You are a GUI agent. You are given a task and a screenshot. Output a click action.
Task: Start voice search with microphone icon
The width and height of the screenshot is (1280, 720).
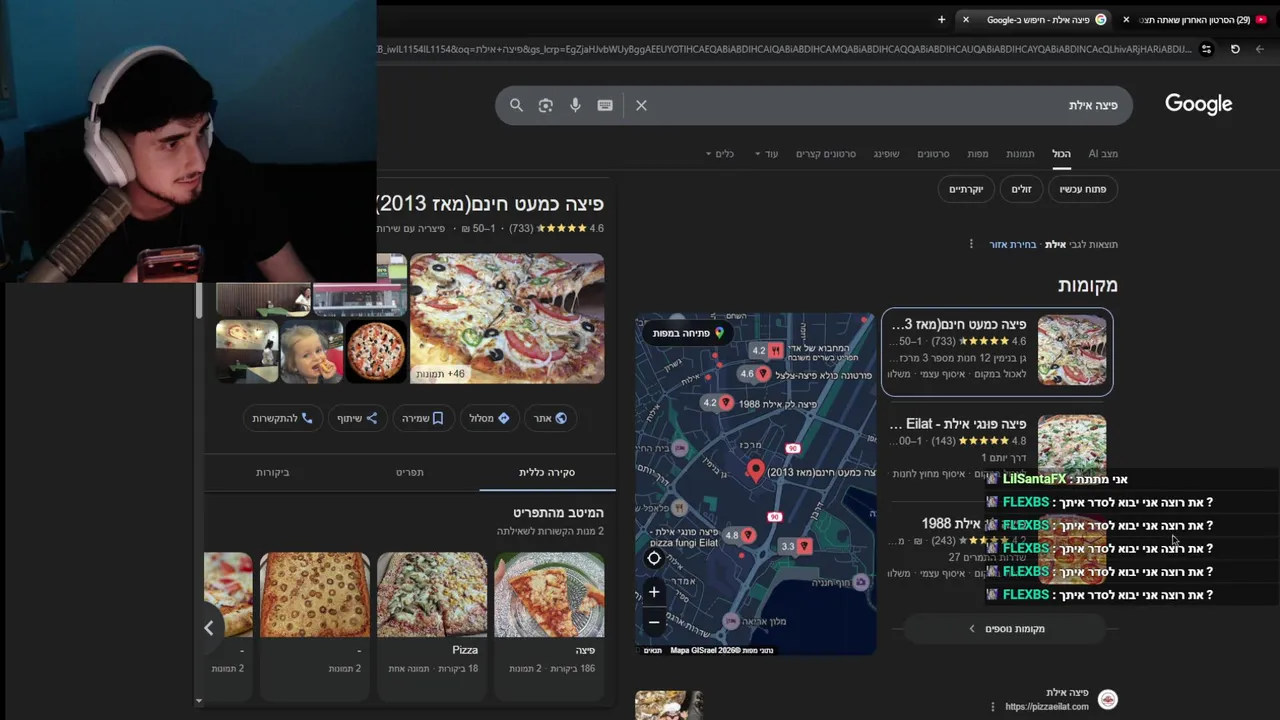pyautogui.click(x=575, y=105)
